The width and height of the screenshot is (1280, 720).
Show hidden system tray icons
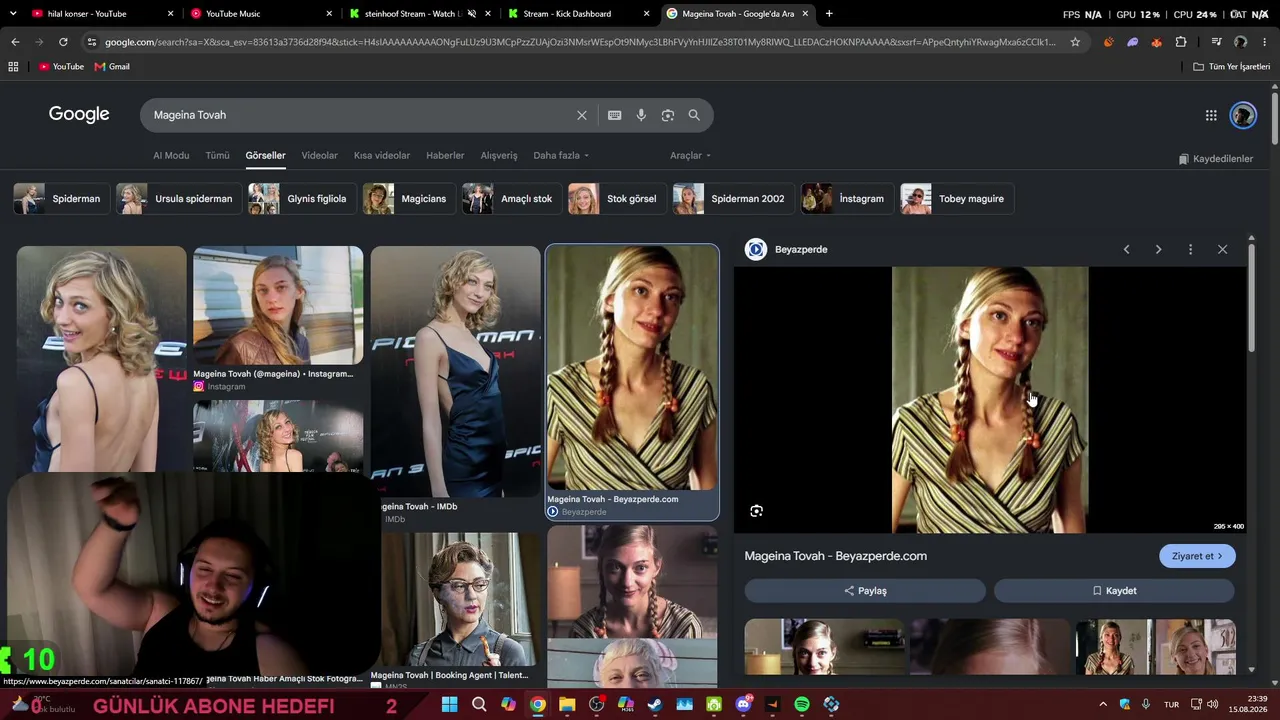[x=1103, y=705]
